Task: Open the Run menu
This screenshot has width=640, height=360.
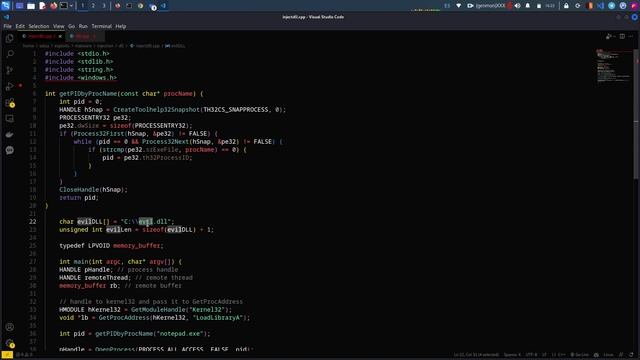Action: pos(83,26)
